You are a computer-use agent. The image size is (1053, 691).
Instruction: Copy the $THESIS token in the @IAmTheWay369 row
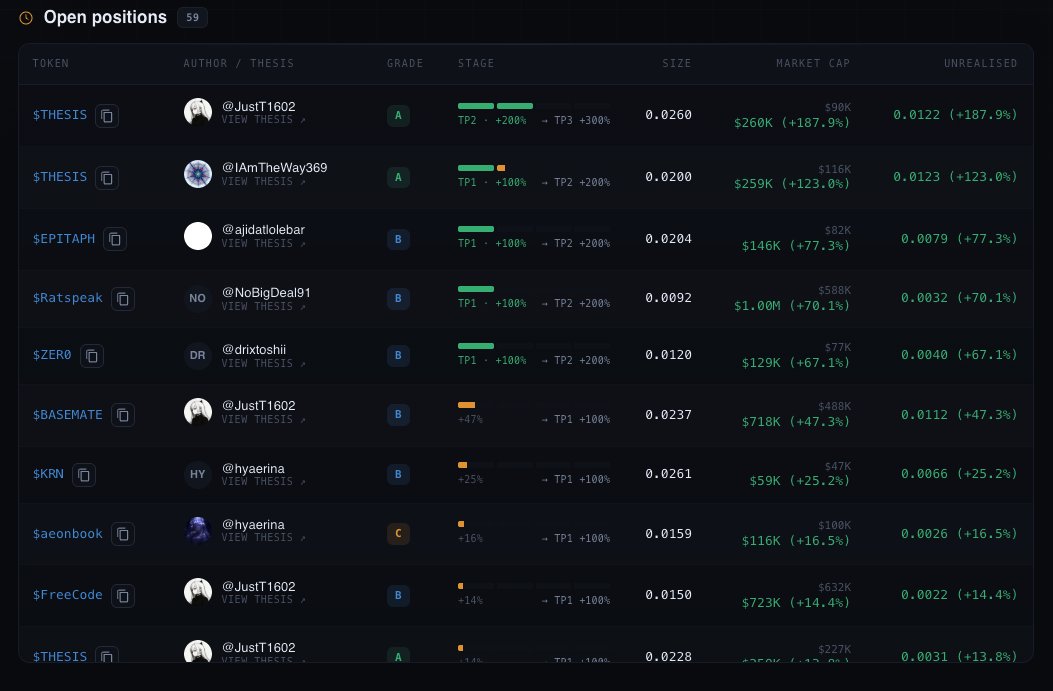point(107,177)
